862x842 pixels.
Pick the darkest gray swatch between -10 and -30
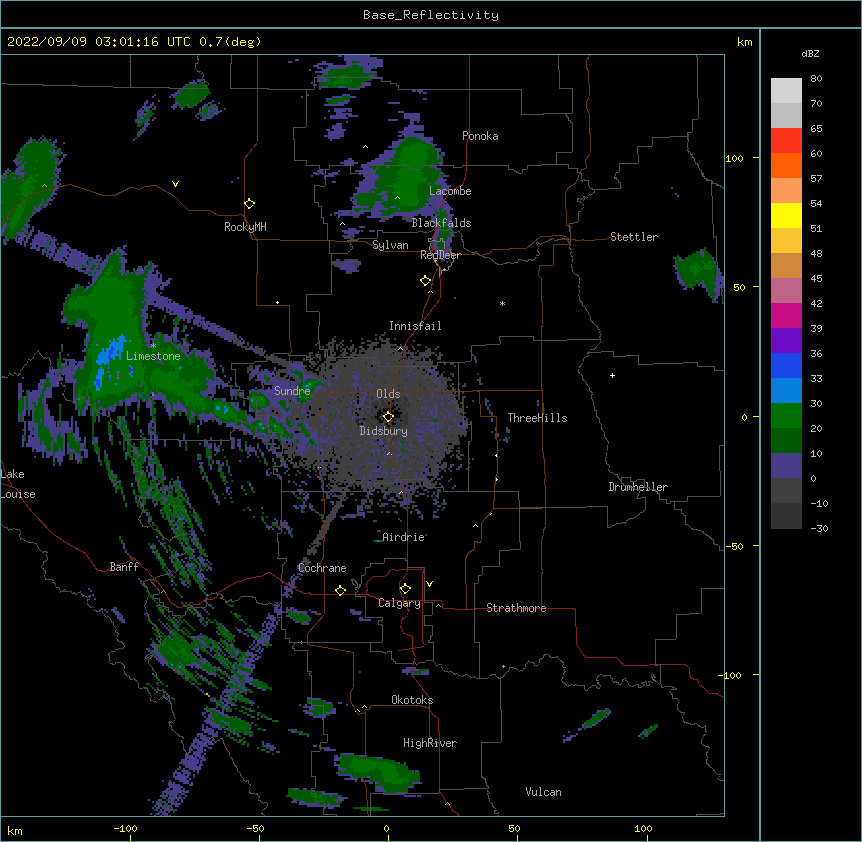(x=786, y=516)
